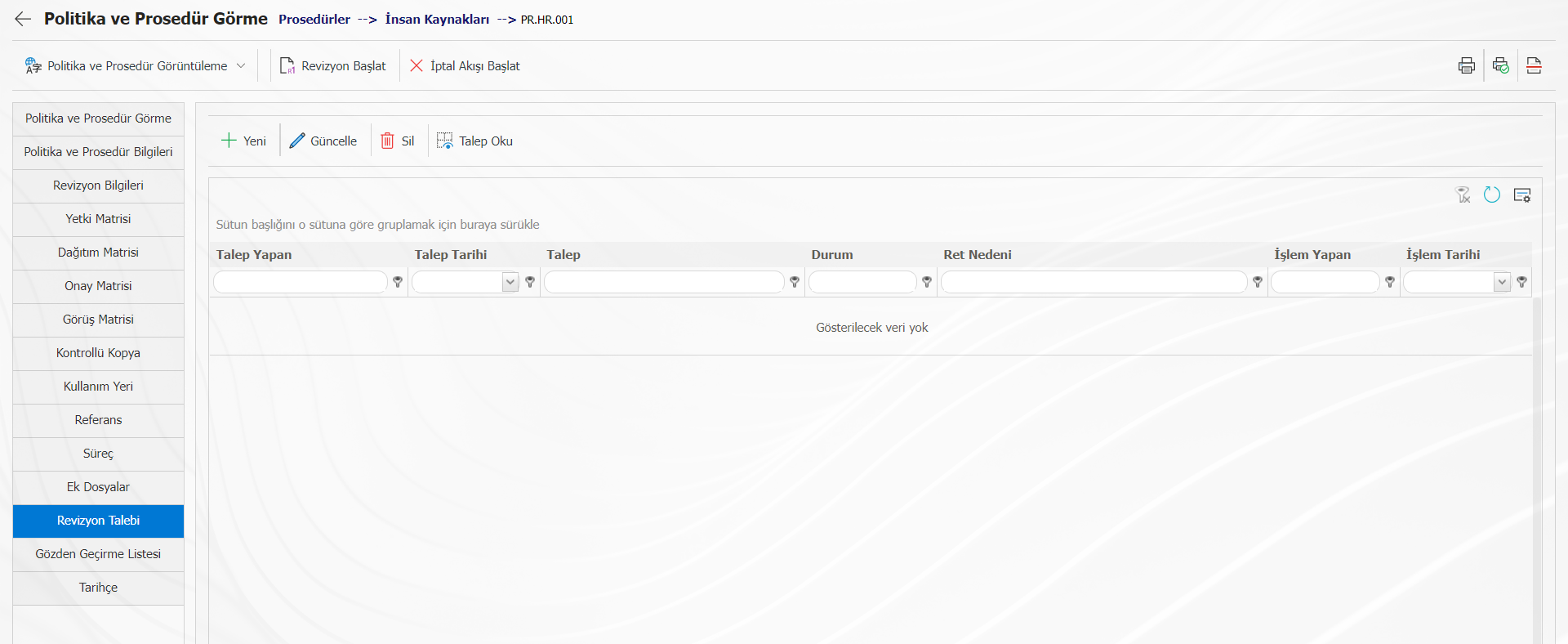Click the filter icon for Durum column
Viewport: 1568px width, 644px height.
pos(927,282)
